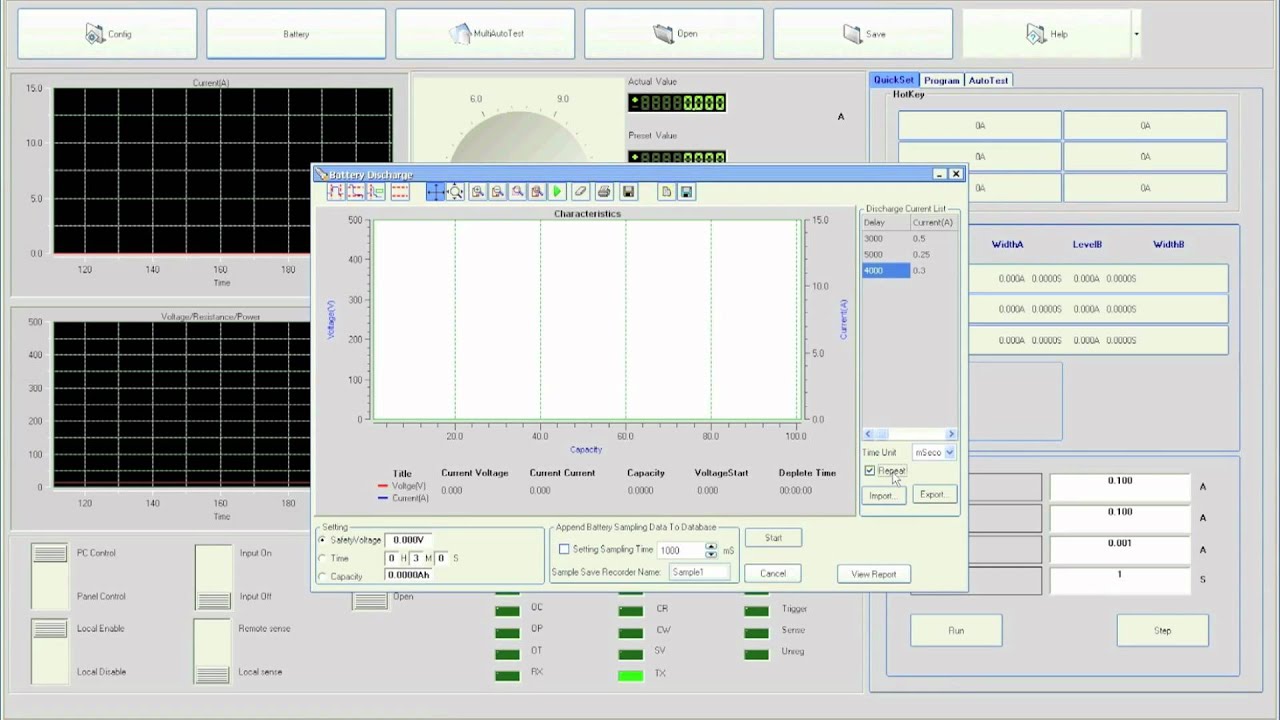The height and width of the screenshot is (720, 1280).
Task: Enable the Repeat checkbox
Action: [x=870, y=471]
